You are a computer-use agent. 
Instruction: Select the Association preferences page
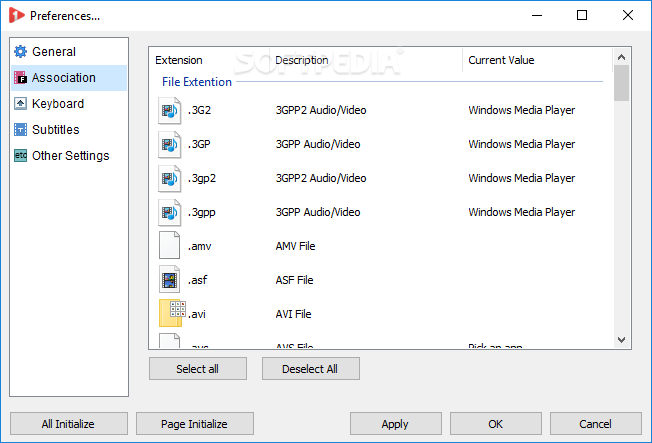[69, 78]
